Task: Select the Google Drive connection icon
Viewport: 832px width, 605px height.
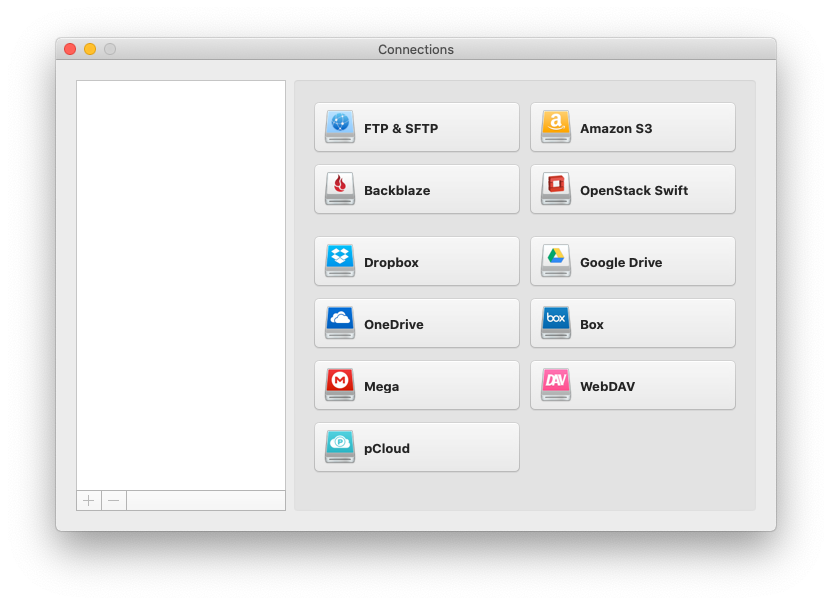Action: tap(556, 261)
